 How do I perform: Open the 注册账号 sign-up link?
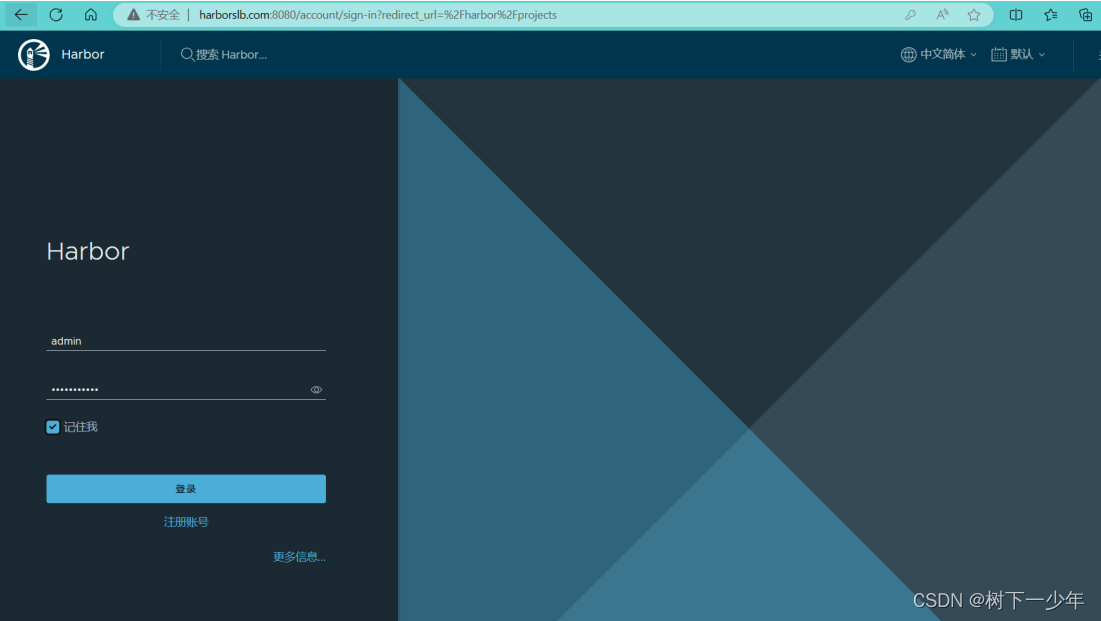[x=186, y=522]
